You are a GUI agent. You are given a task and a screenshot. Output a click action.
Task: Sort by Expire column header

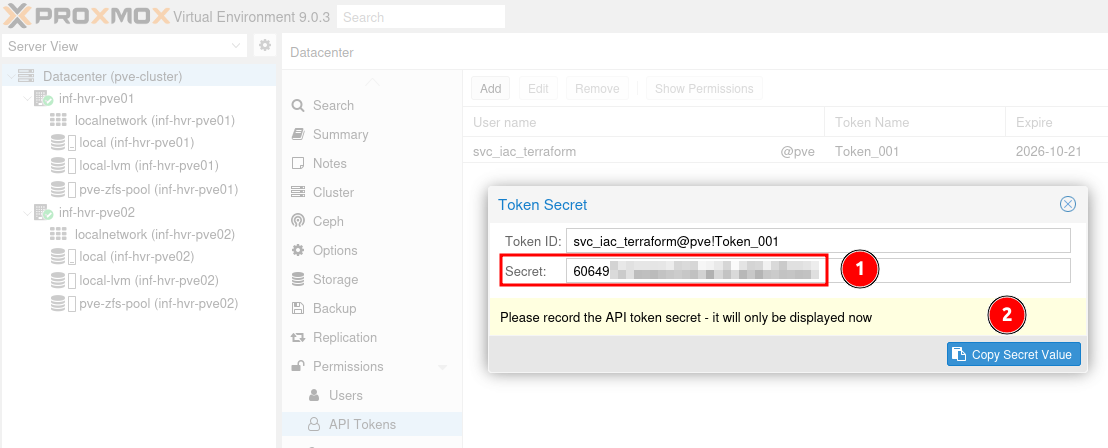tap(1056, 122)
